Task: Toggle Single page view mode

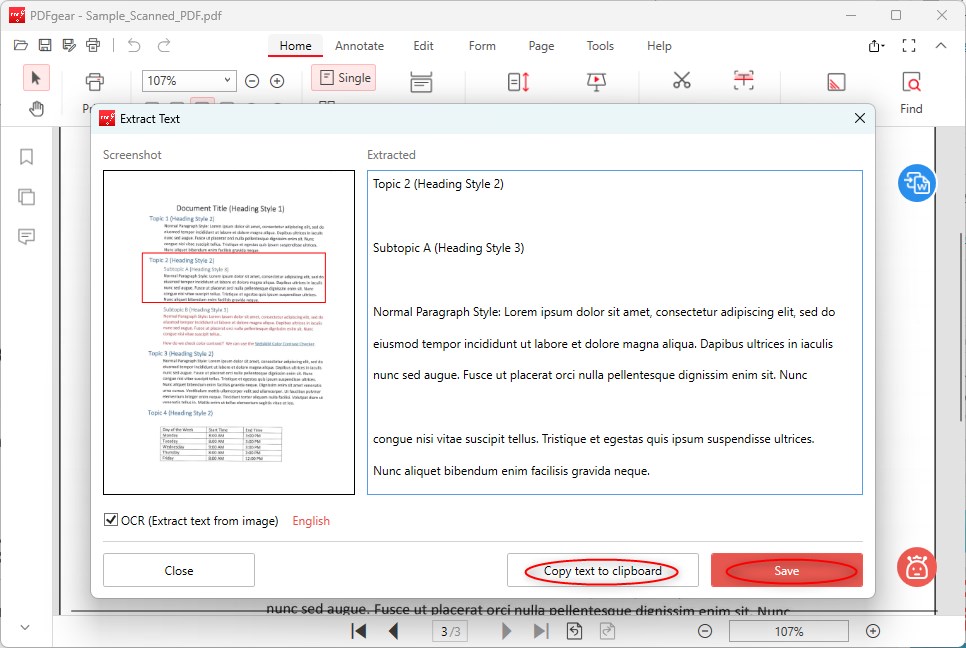Action: [343, 78]
